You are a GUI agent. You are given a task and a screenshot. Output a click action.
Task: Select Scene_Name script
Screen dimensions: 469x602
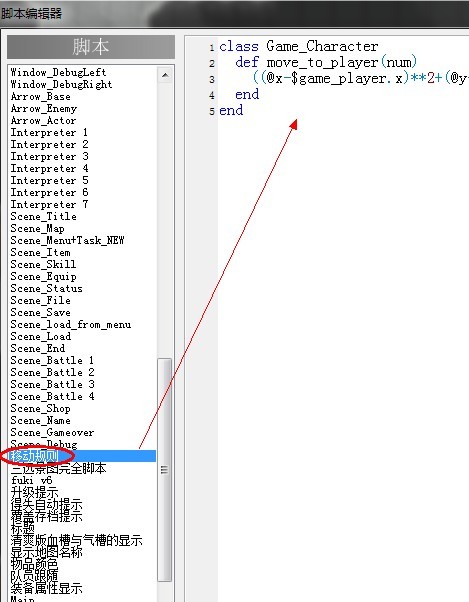pyautogui.click(x=41, y=420)
